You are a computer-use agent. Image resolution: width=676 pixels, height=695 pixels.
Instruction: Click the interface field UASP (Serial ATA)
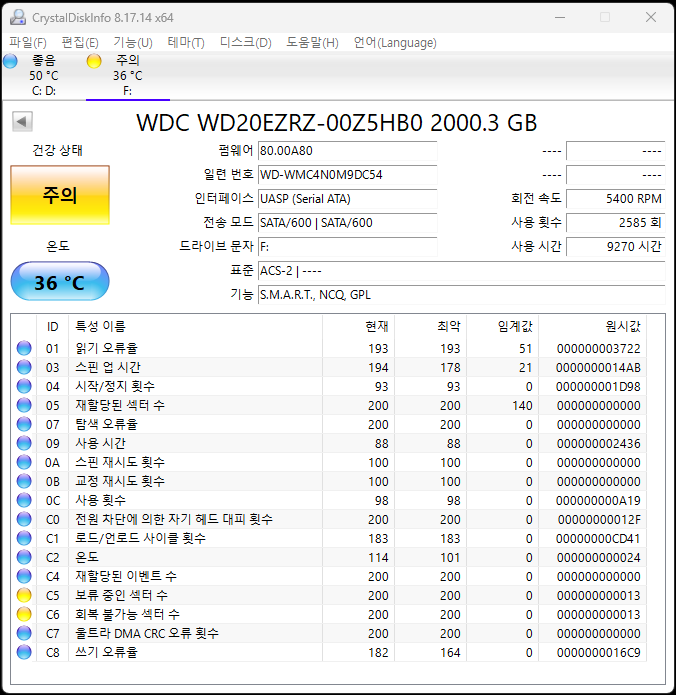coord(348,199)
